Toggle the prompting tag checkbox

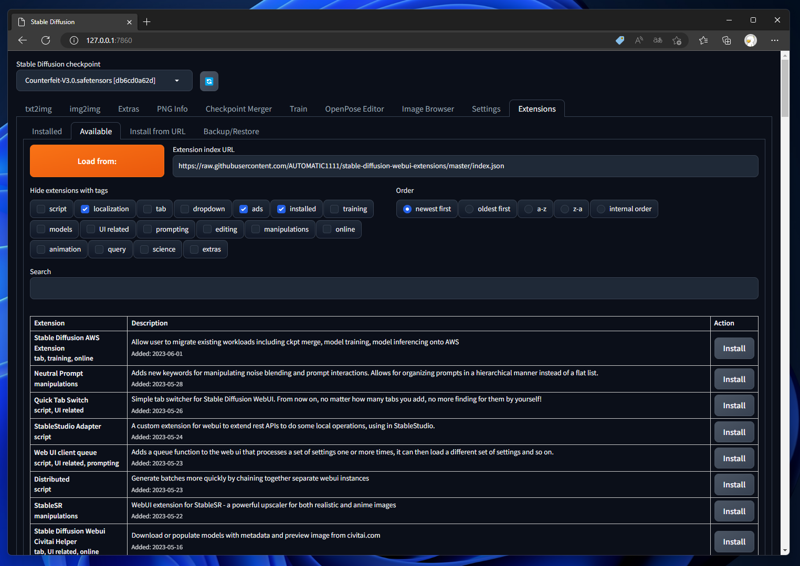click(147, 229)
